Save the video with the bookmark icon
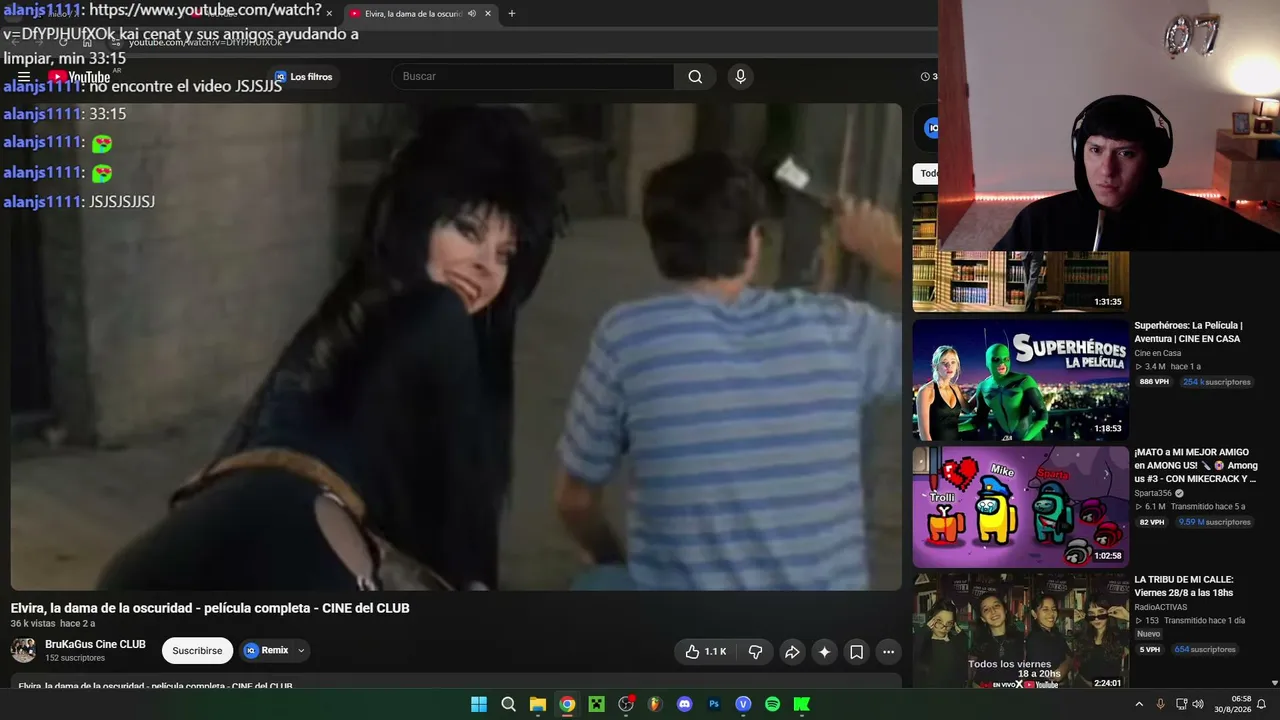The height and width of the screenshot is (720, 1280). coord(857,652)
